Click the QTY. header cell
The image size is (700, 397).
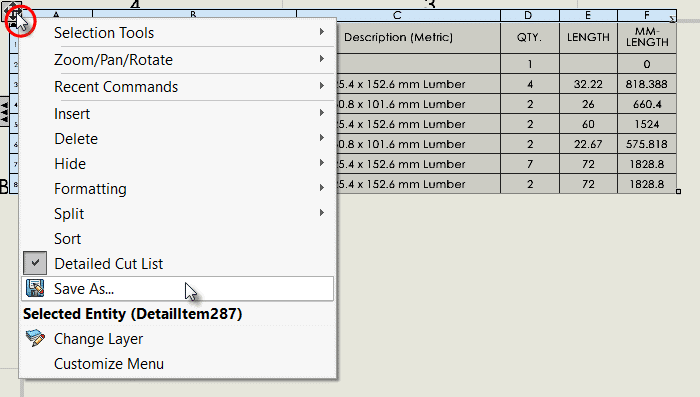[529, 38]
